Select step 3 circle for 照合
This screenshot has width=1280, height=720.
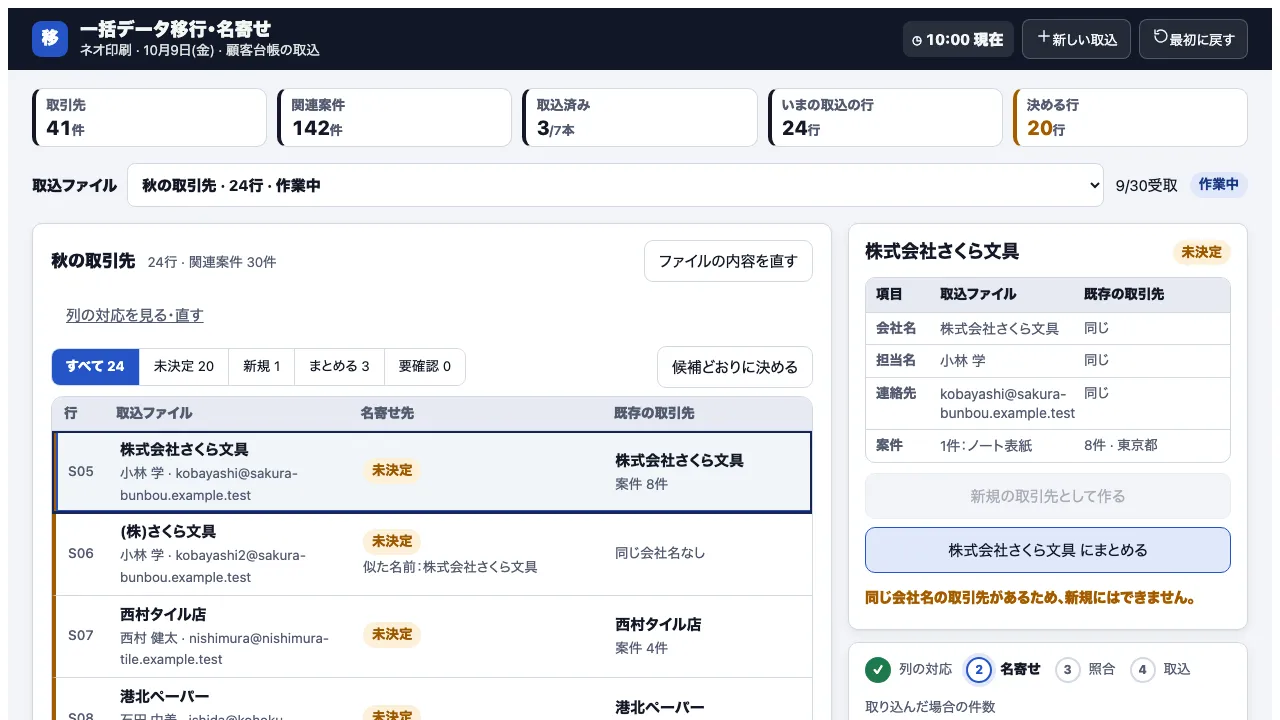pos(1067,669)
